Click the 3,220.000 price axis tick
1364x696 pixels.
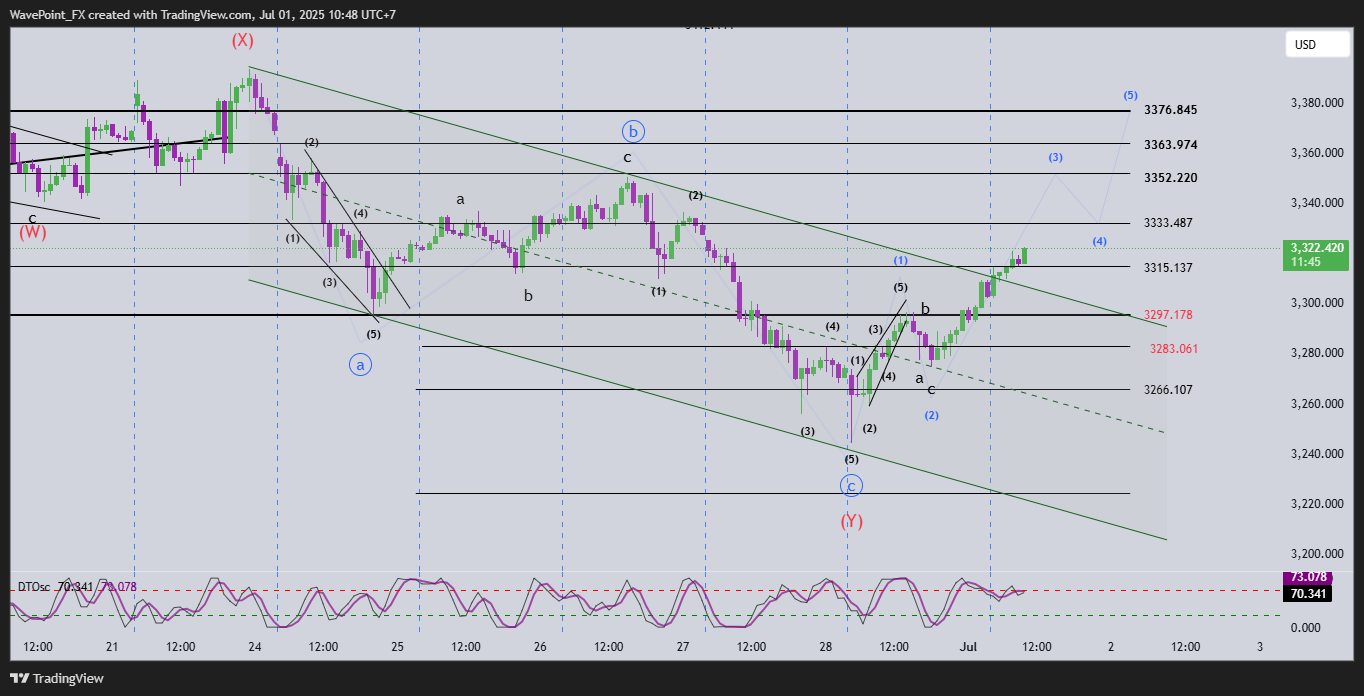[1316, 504]
